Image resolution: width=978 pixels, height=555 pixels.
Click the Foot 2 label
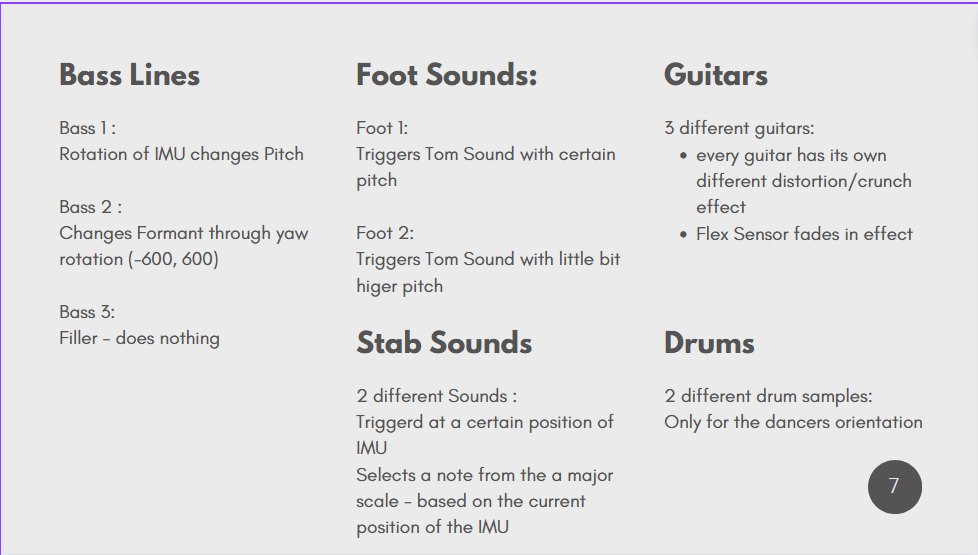point(385,233)
